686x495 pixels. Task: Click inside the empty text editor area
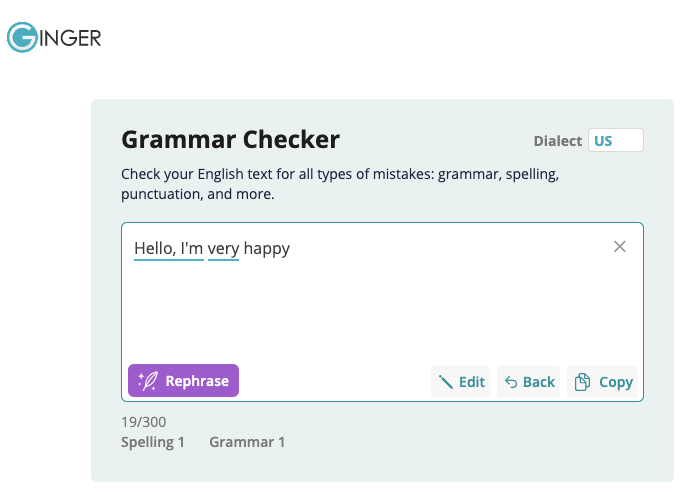coord(382,313)
